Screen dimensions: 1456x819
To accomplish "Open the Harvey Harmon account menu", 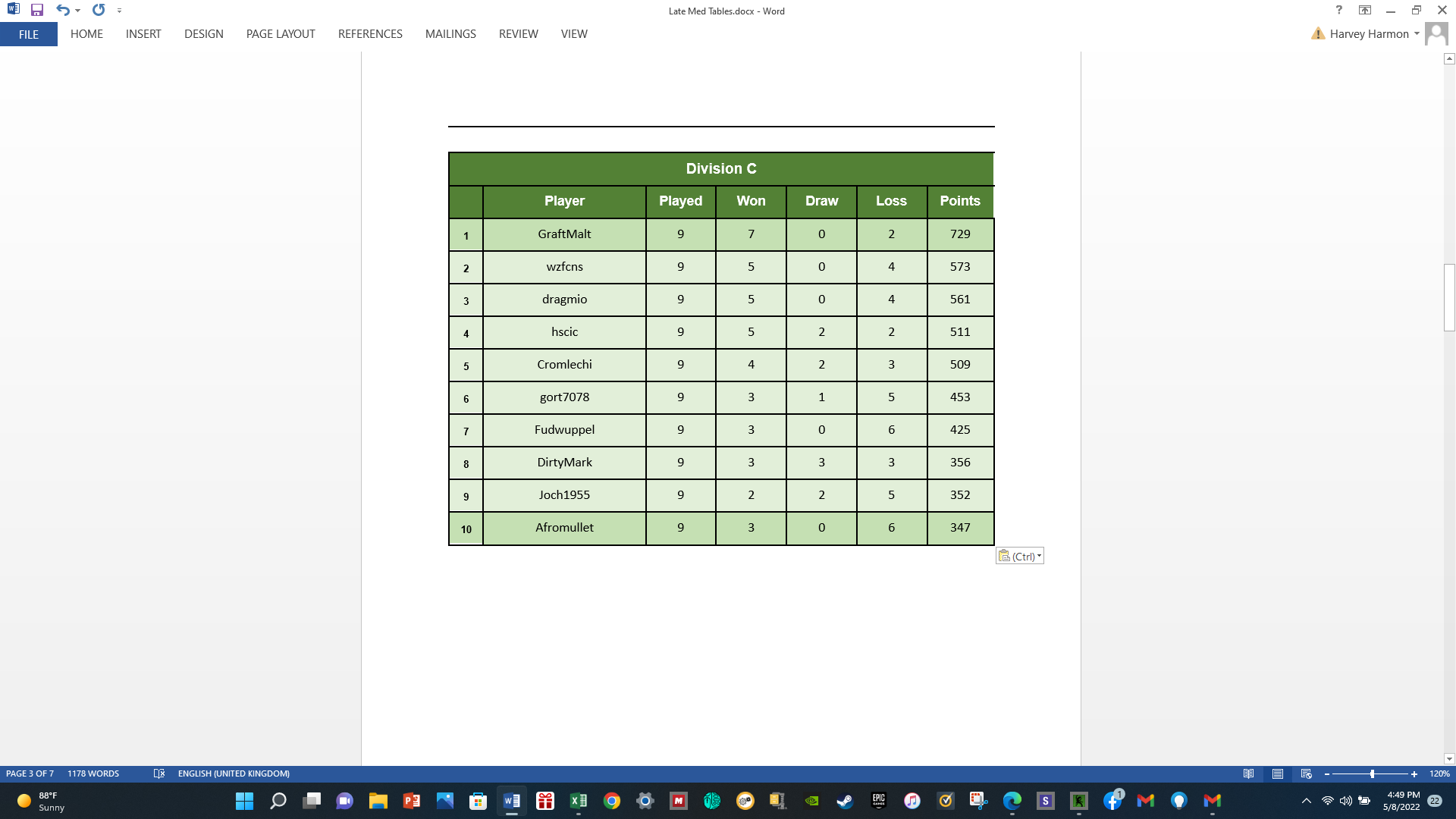I will [1374, 34].
